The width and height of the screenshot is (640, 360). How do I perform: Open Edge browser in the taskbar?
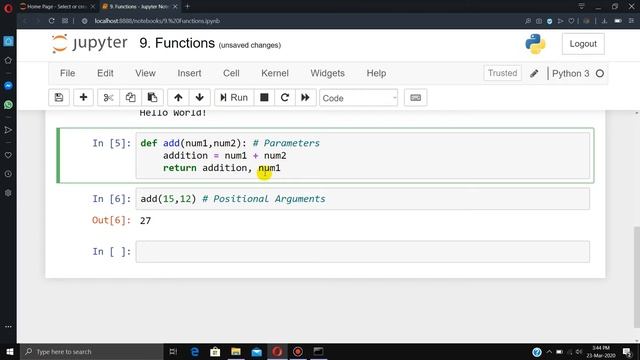point(195,351)
